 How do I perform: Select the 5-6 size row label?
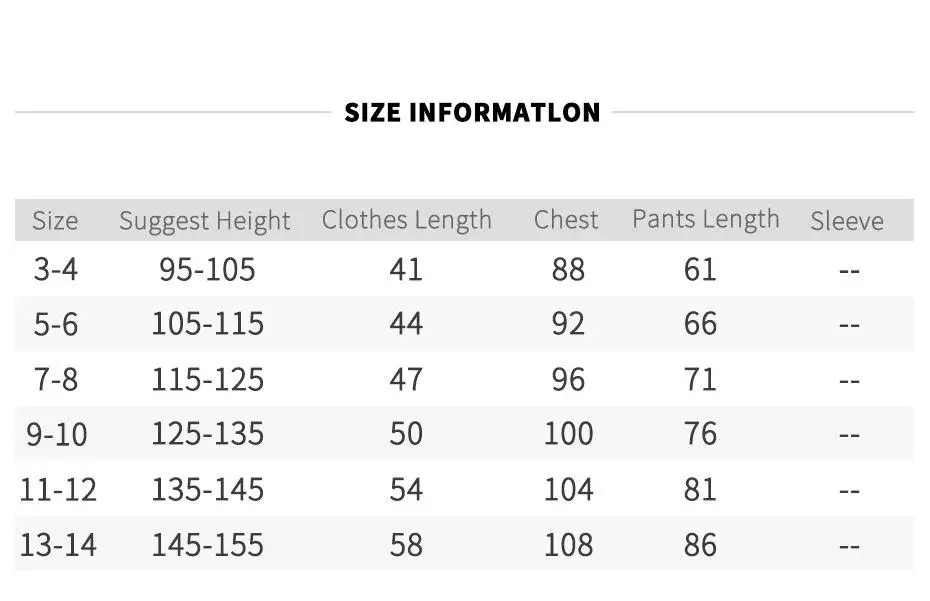click(x=55, y=324)
